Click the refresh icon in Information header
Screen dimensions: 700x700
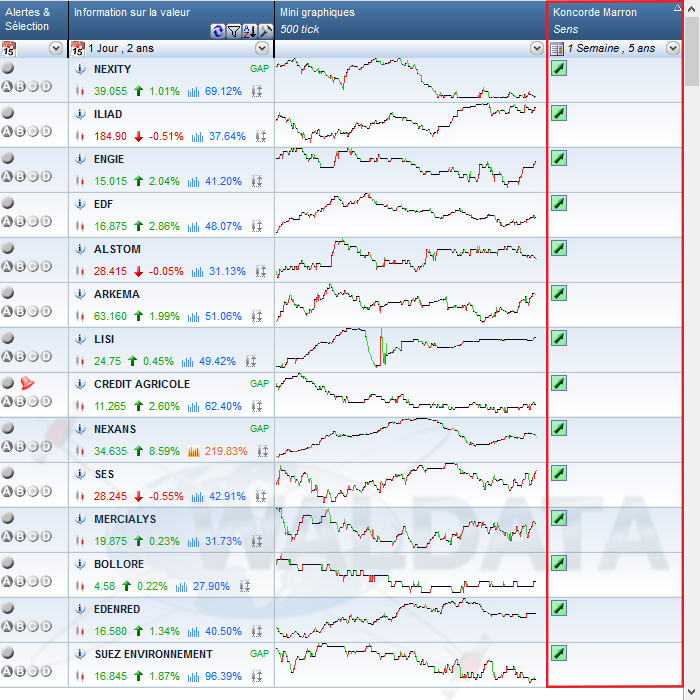pos(218,31)
